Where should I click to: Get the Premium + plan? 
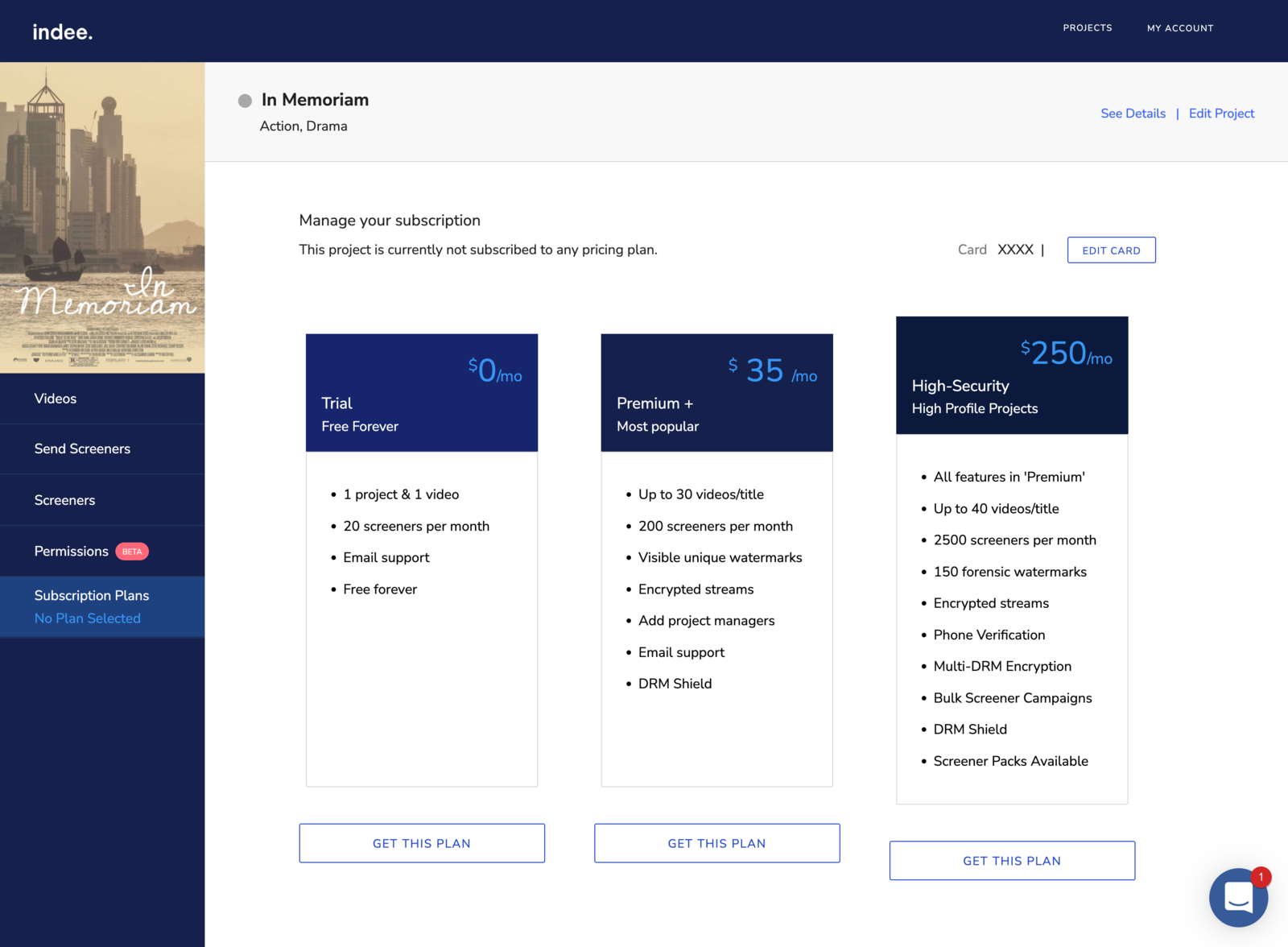716,843
